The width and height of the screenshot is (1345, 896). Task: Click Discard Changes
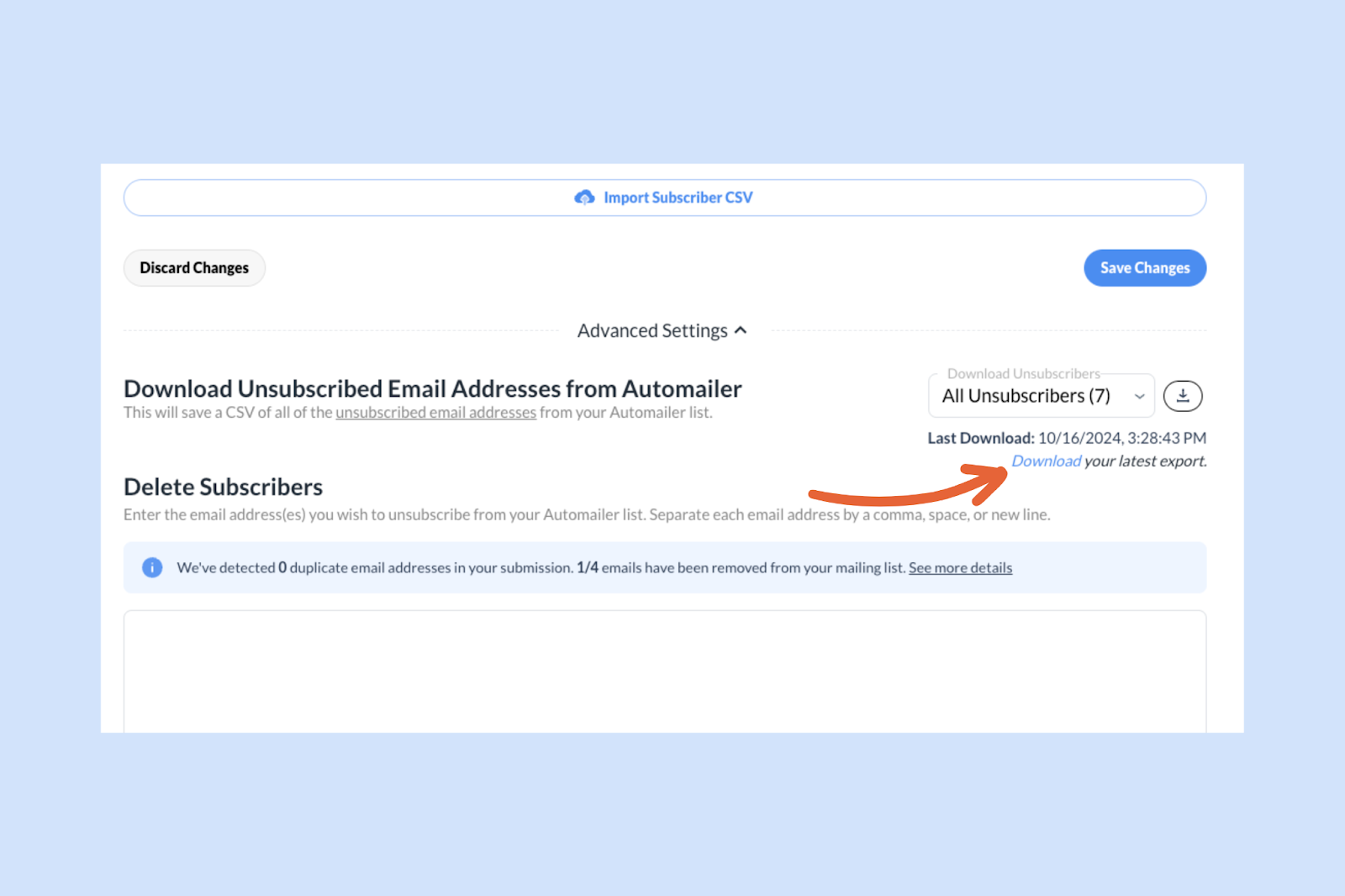click(x=194, y=267)
